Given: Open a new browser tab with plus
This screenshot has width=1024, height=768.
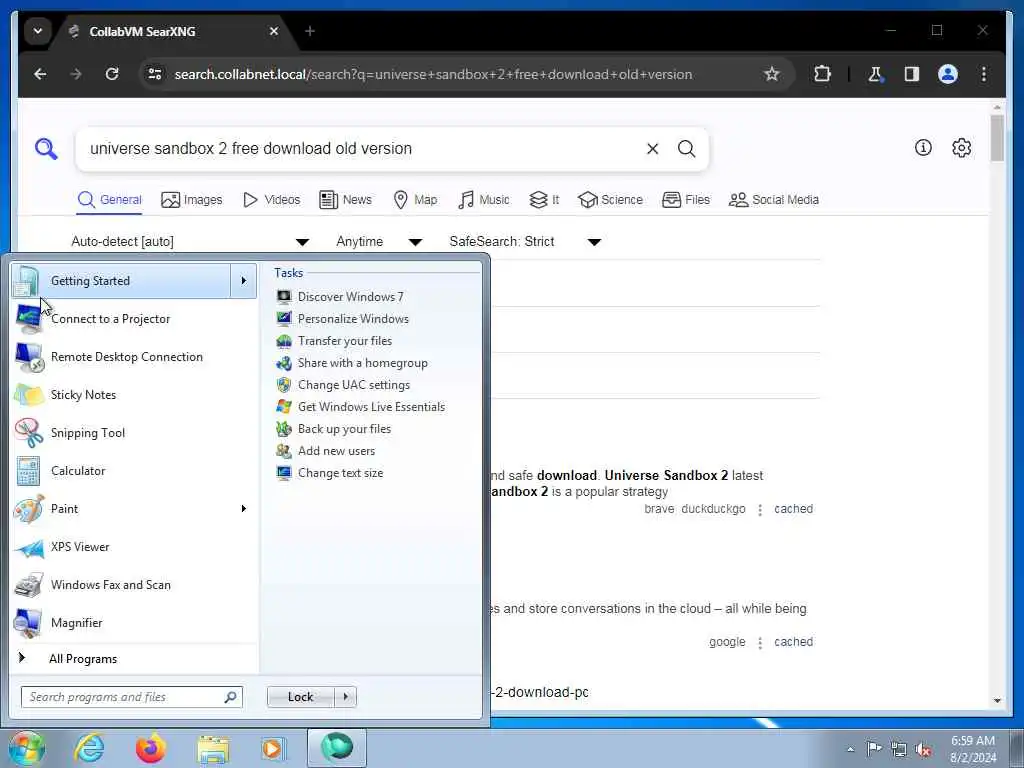Looking at the screenshot, I should (x=310, y=31).
